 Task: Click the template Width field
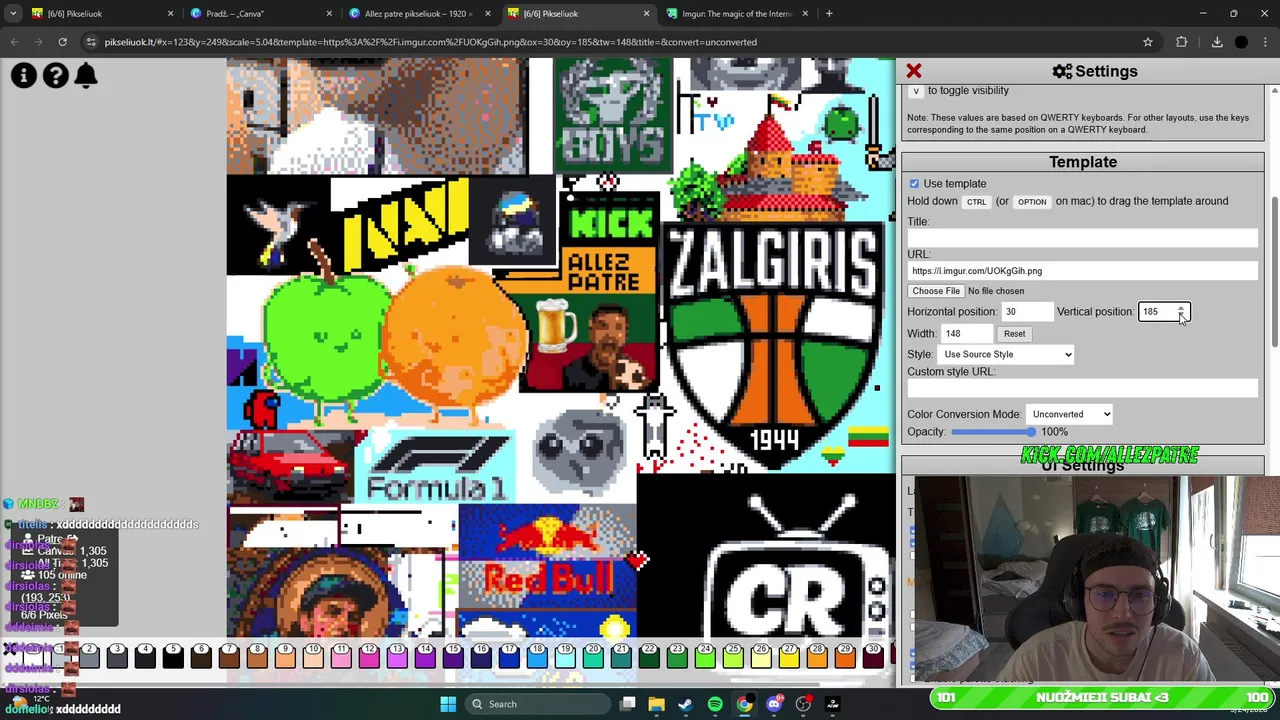(966, 334)
